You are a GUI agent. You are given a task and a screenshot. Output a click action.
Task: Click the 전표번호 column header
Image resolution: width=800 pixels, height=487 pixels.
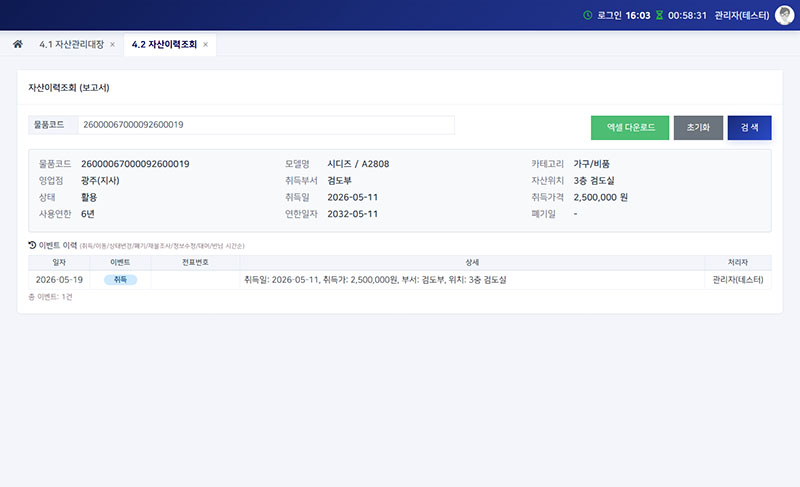pyautogui.click(x=195, y=262)
